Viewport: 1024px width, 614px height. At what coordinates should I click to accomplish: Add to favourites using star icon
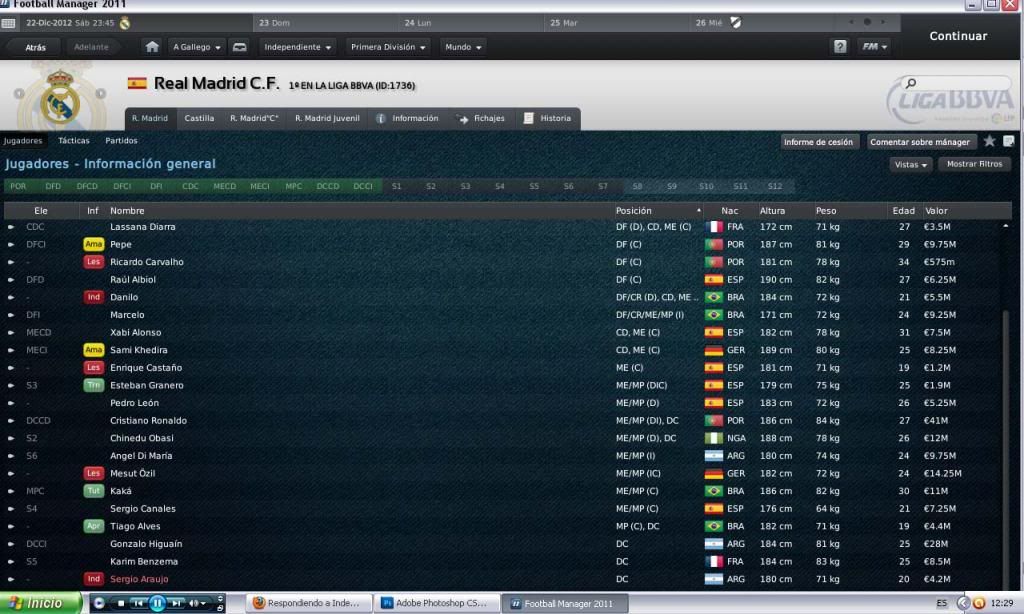coord(989,140)
